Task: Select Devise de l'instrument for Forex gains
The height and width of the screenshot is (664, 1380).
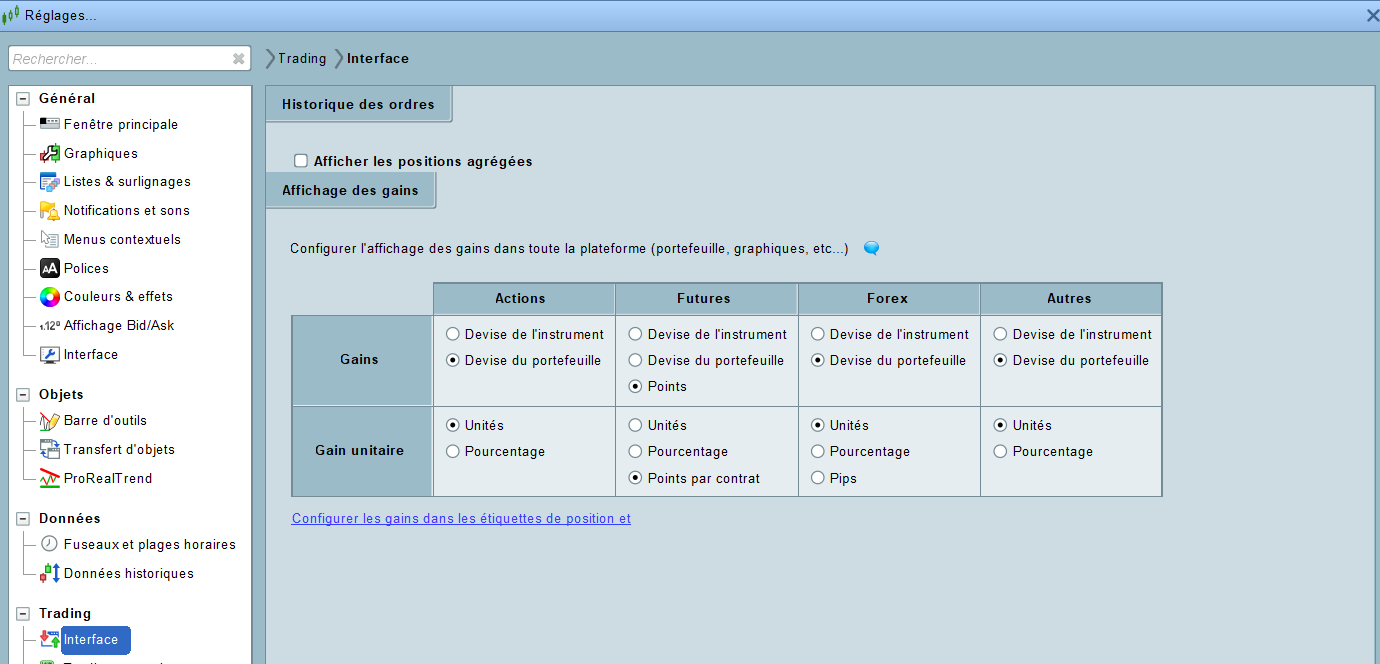Action: click(817, 335)
